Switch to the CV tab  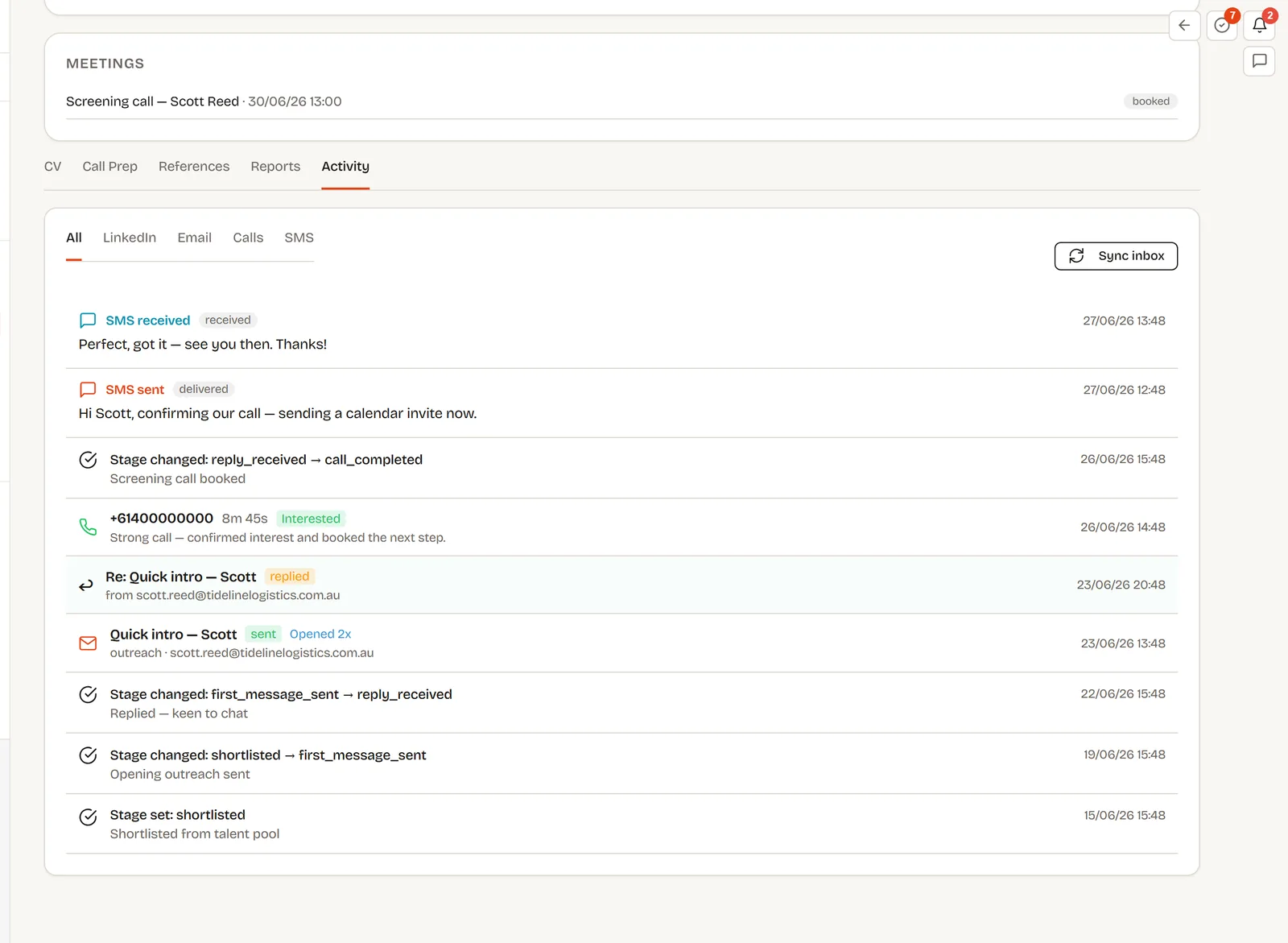[52, 166]
